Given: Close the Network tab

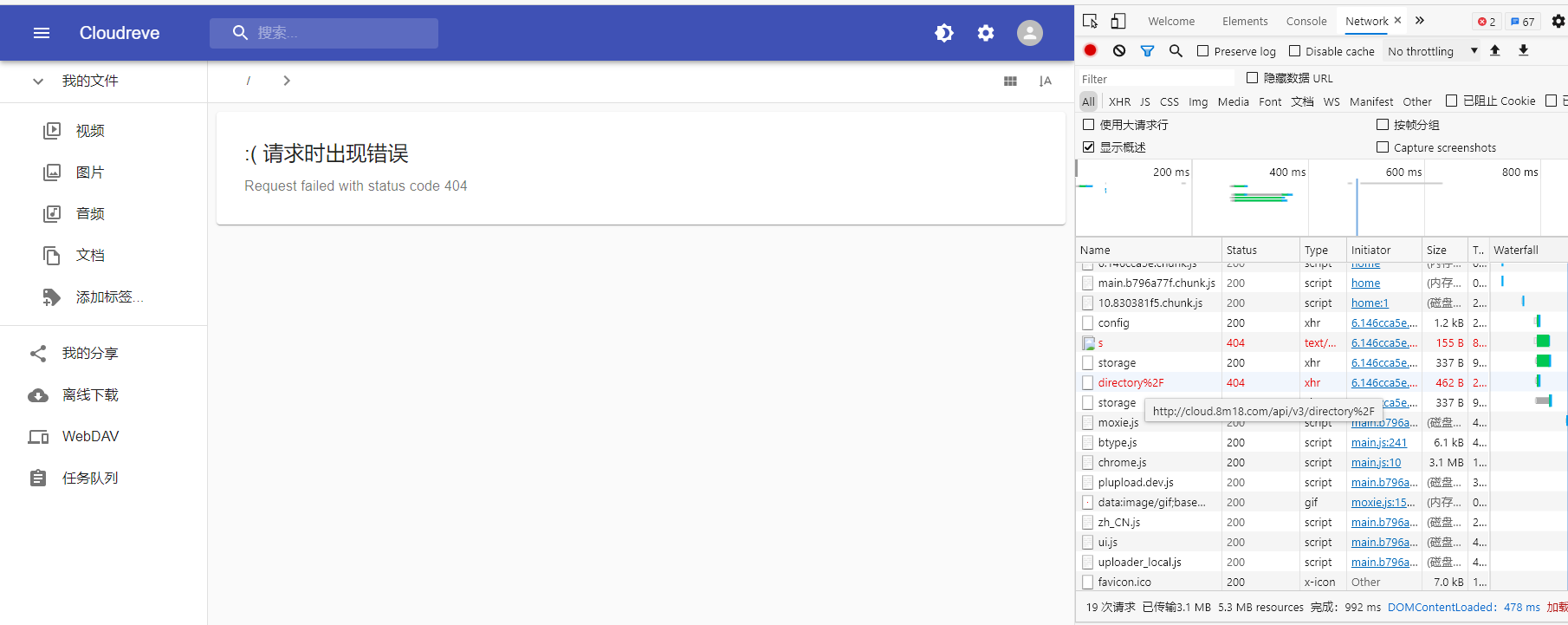Looking at the screenshot, I should point(1397,20).
